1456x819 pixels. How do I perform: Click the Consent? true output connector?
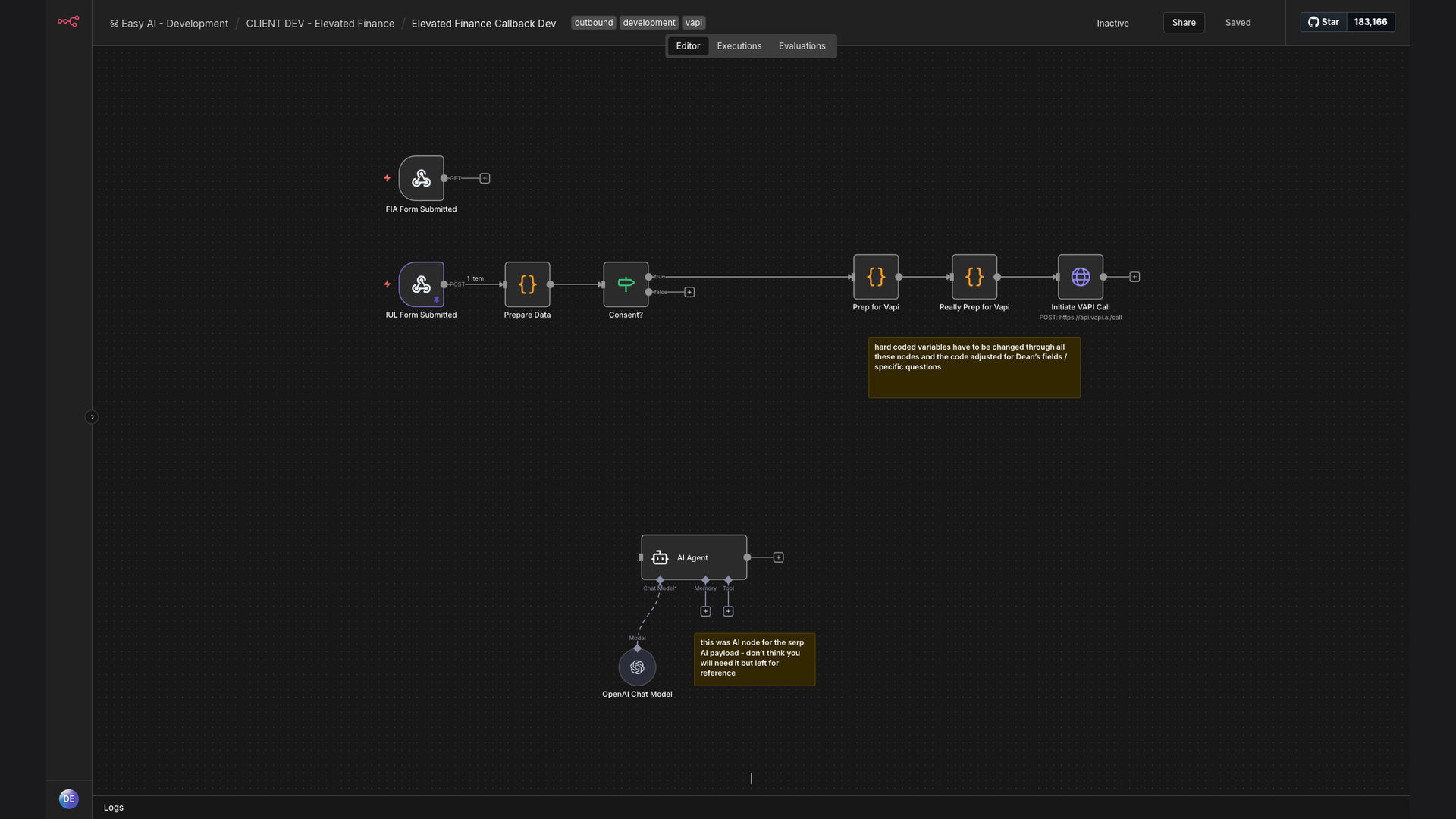click(648, 277)
